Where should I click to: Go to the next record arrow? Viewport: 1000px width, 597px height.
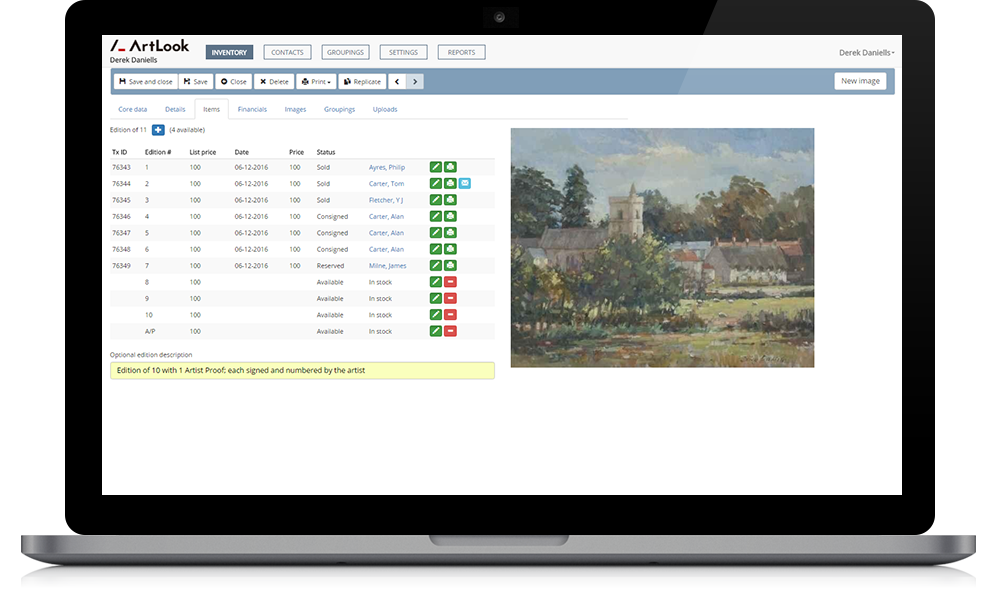415,82
